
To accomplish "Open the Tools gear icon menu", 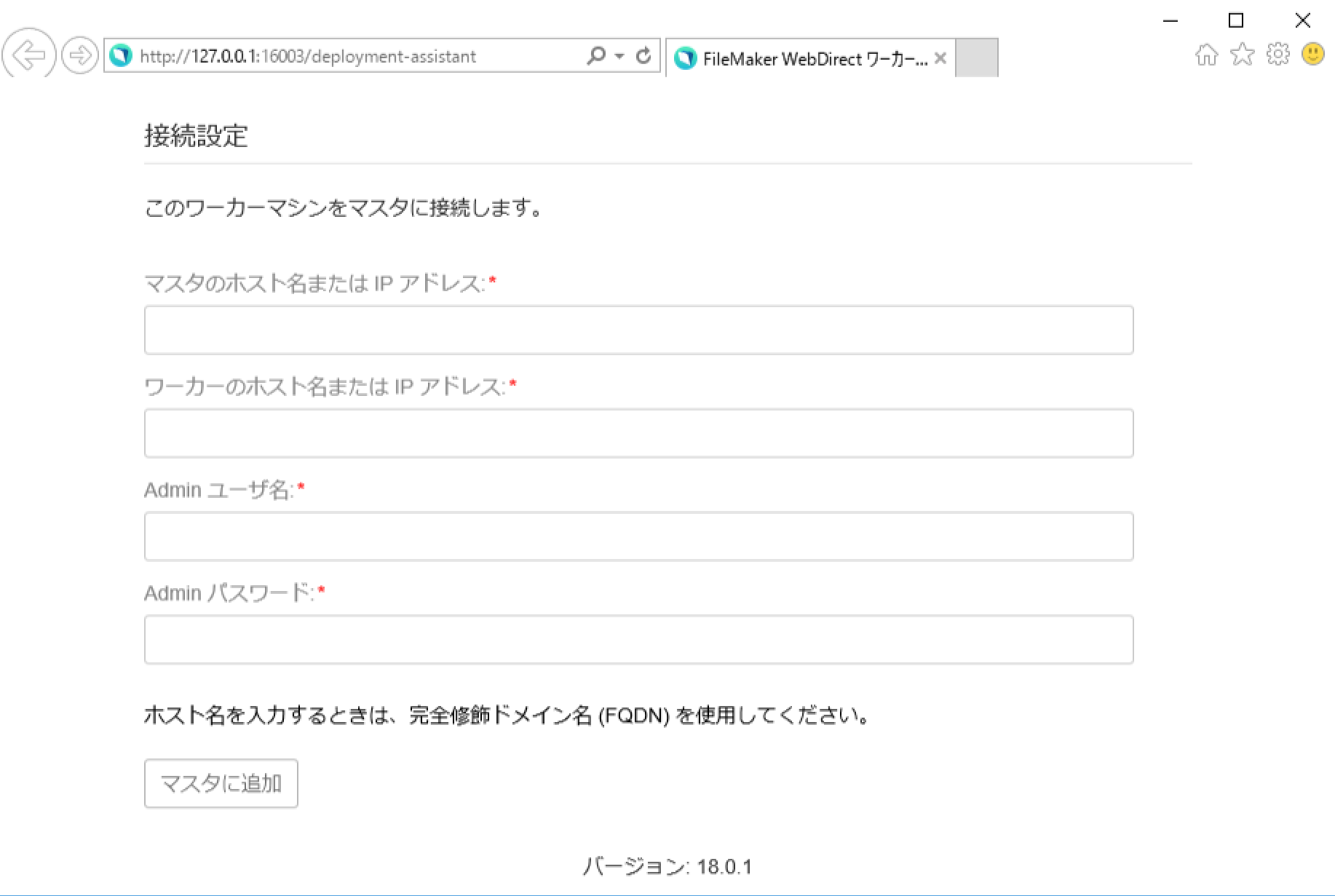I will (1277, 55).
